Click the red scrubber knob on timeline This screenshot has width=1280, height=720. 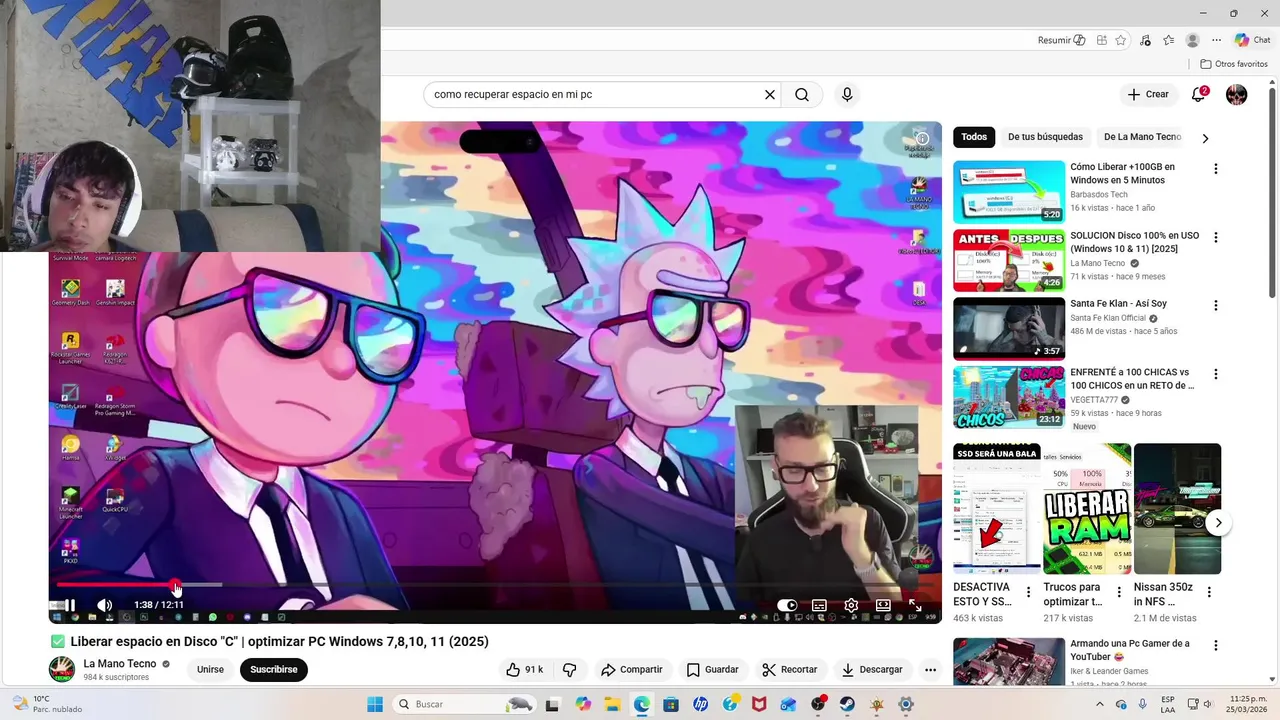(175, 585)
